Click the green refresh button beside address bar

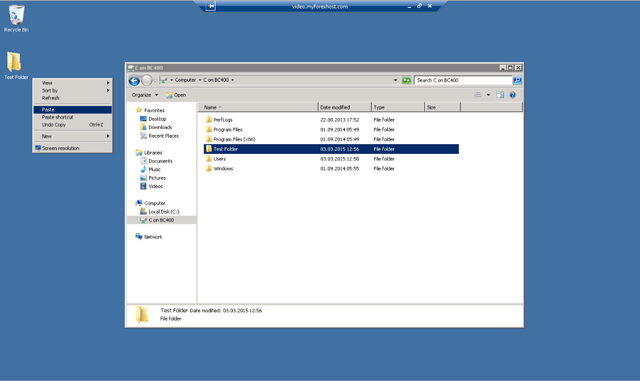click(x=406, y=80)
